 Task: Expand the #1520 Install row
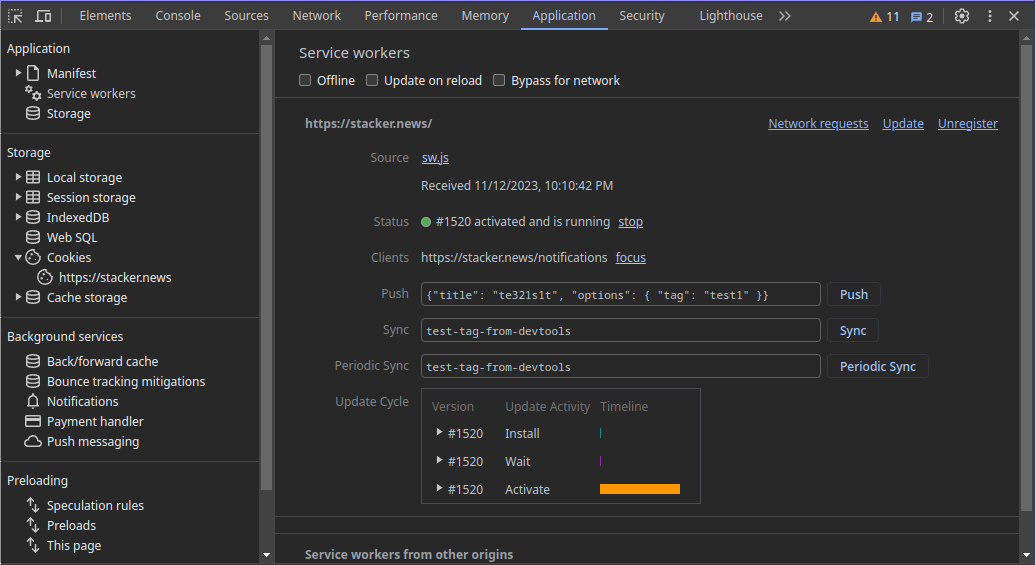point(440,433)
